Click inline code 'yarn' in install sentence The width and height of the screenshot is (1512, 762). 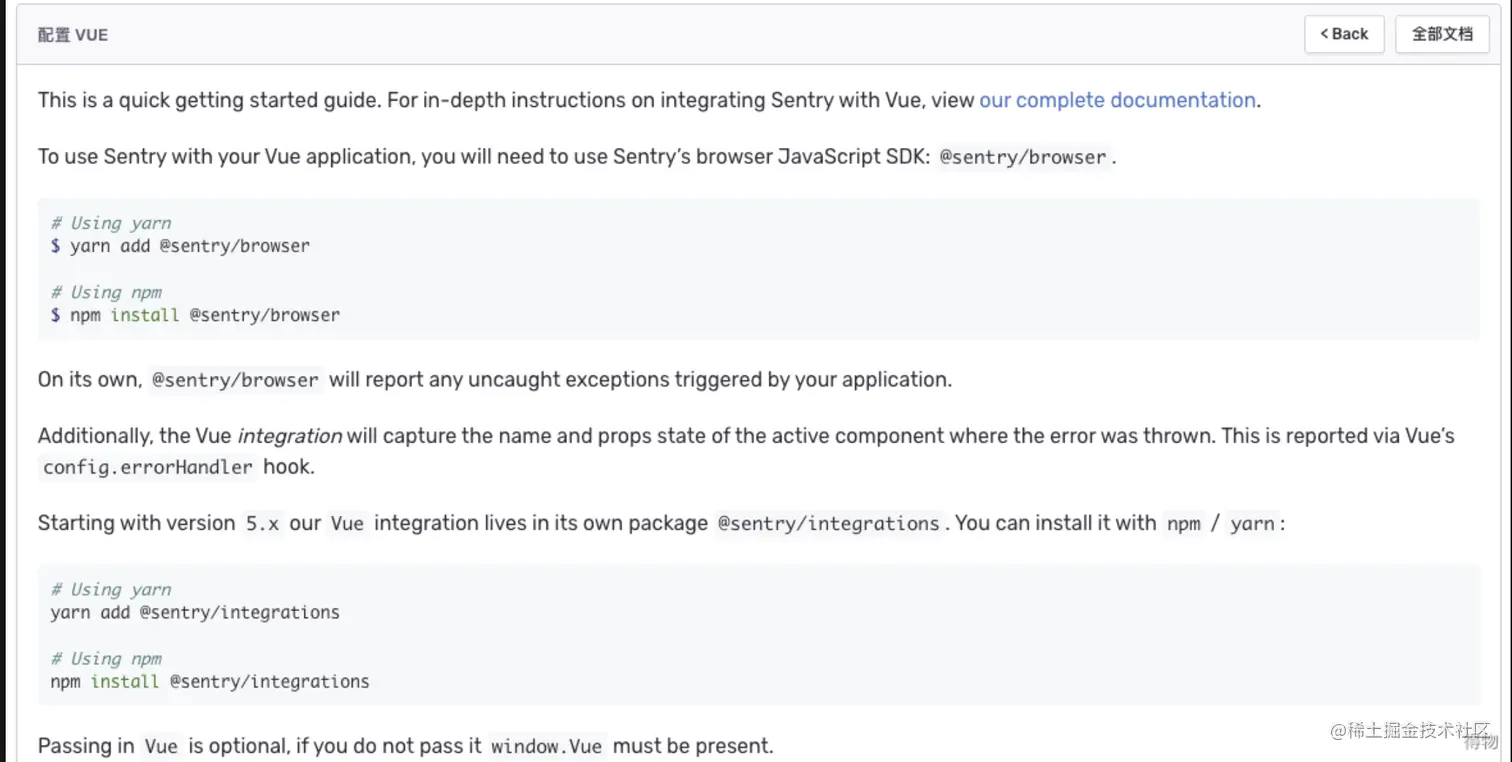coord(1252,524)
